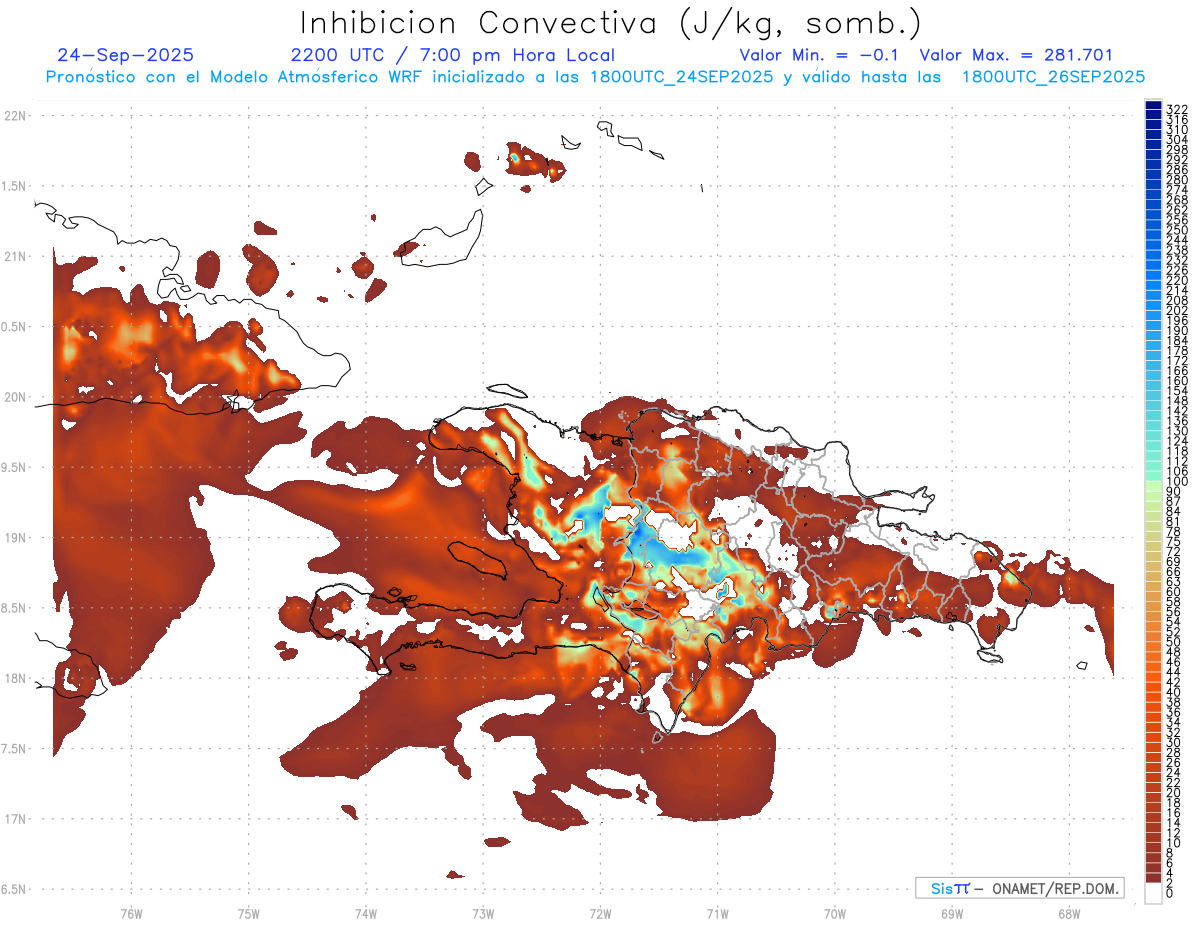Click the '17N' latitude label

pyautogui.click(x=14, y=819)
